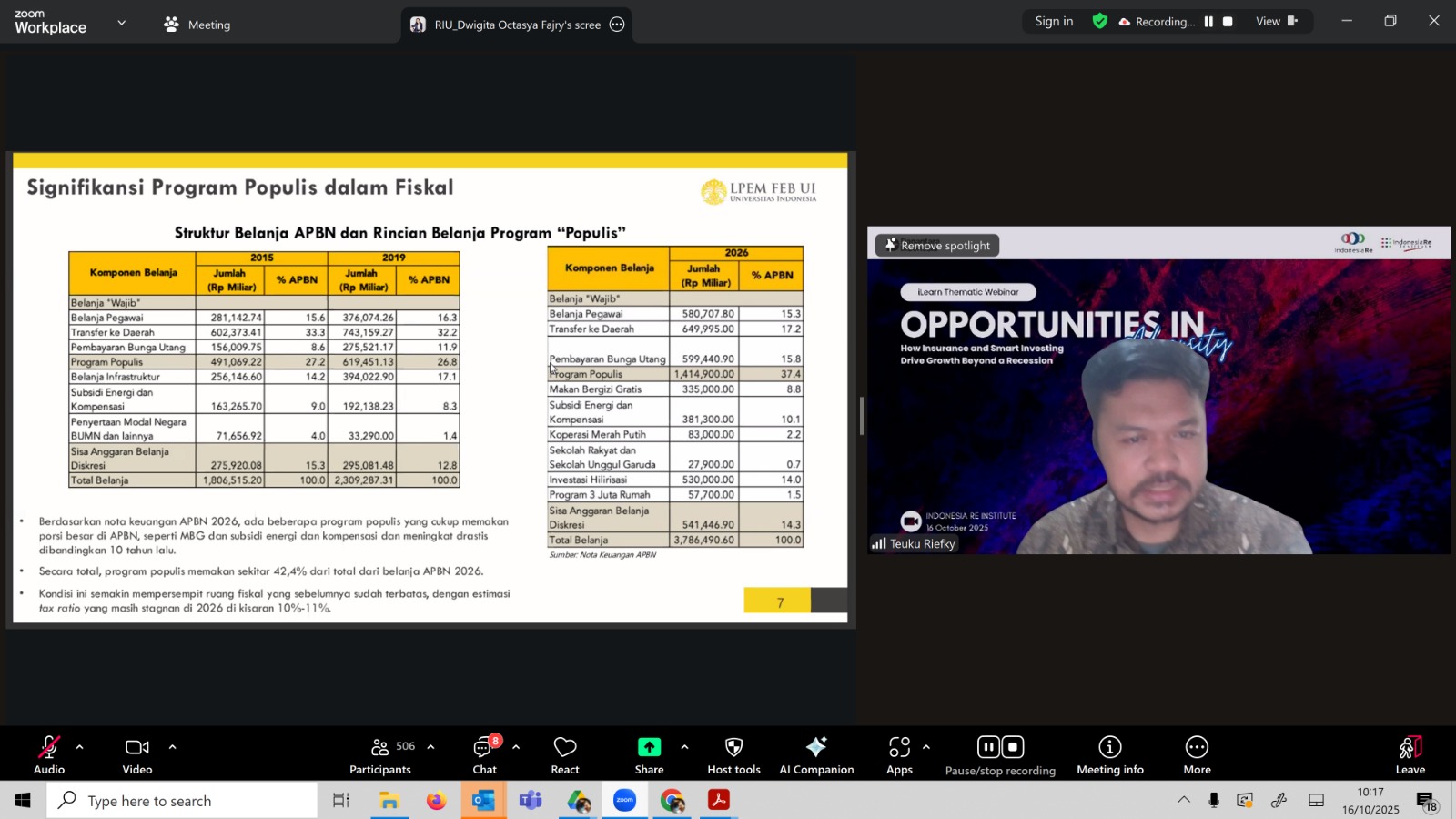Open the View menu
The width and height of the screenshot is (1456, 819).
tap(1275, 21)
